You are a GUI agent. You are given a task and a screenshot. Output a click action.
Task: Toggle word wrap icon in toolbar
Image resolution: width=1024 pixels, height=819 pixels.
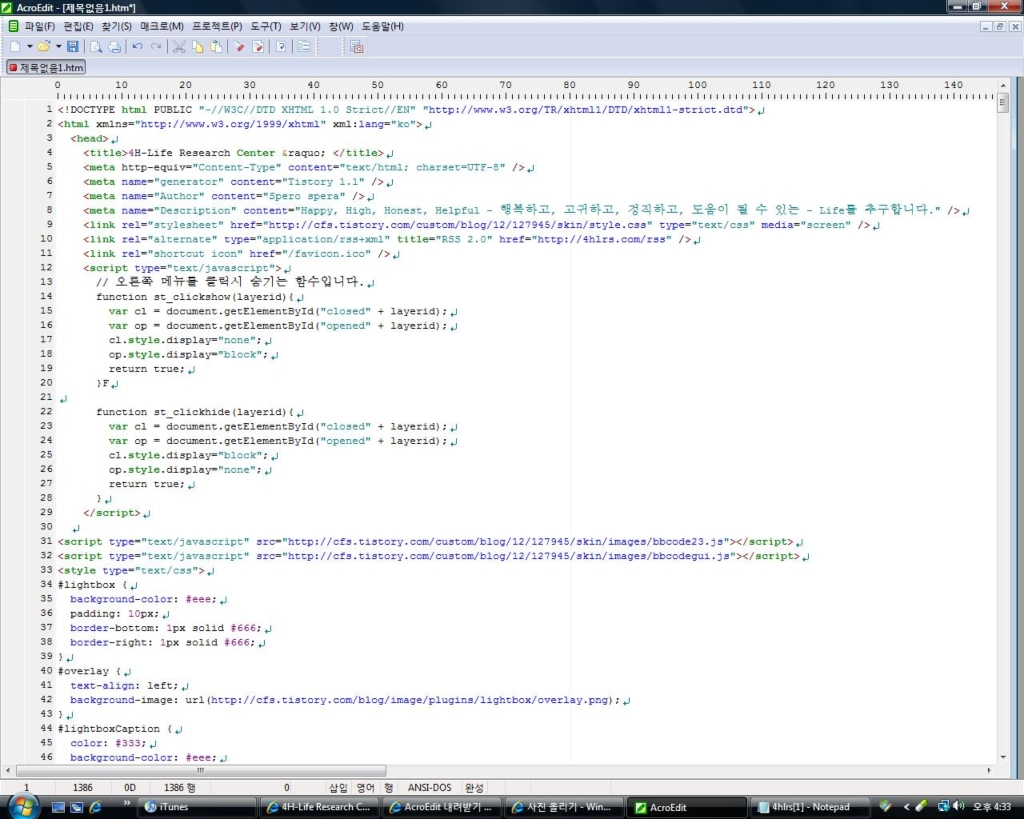(281, 46)
